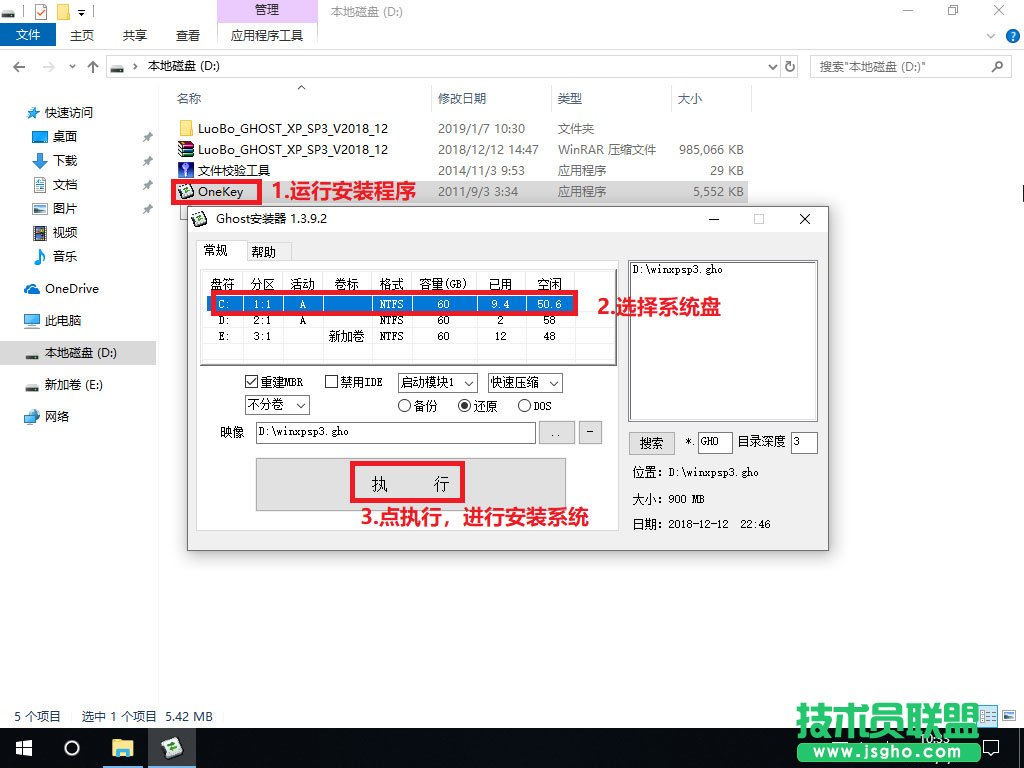The height and width of the screenshot is (768, 1024).
Task: Open the 快速压缩 dropdown
Action: tap(525, 381)
